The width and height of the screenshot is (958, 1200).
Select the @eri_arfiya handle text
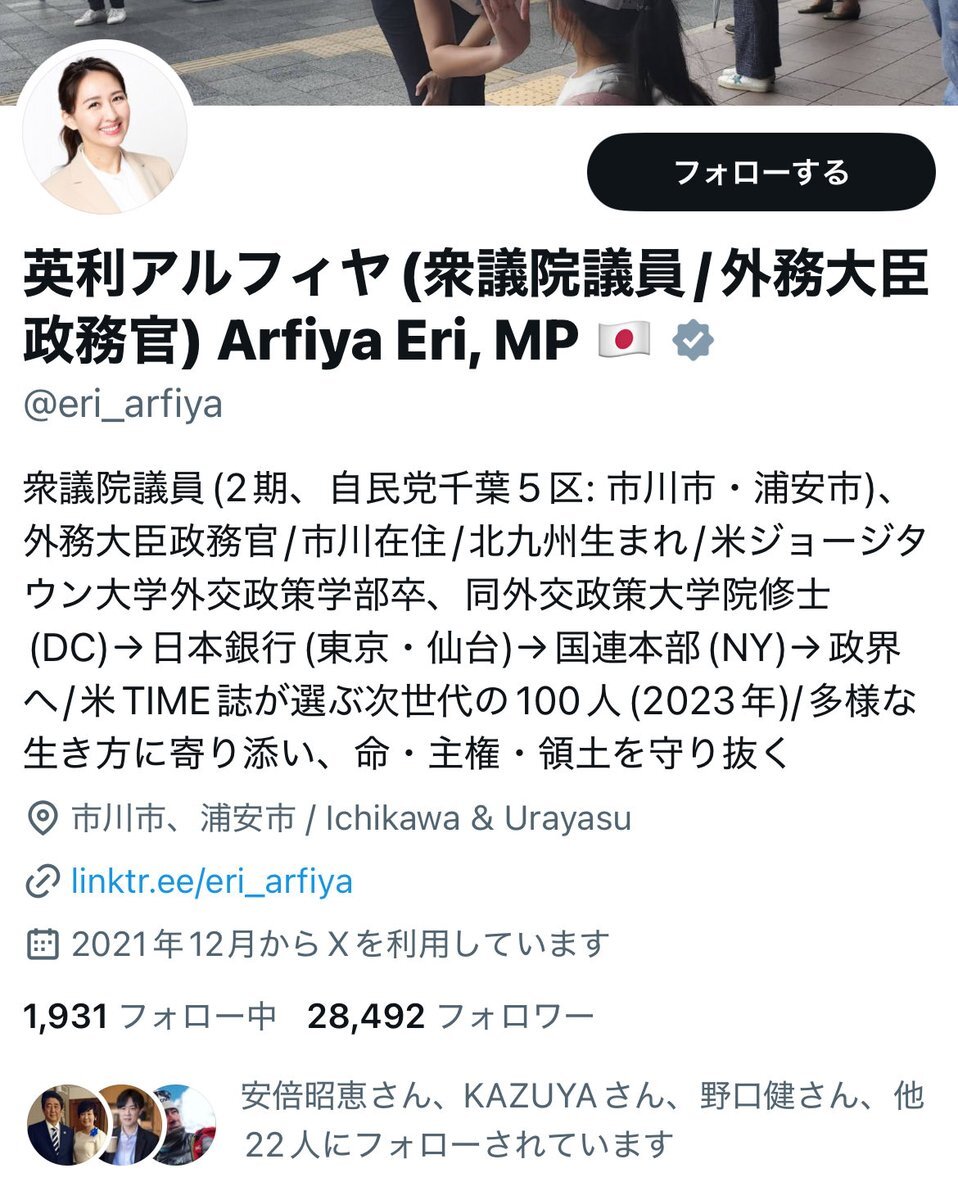(x=123, y=406)
